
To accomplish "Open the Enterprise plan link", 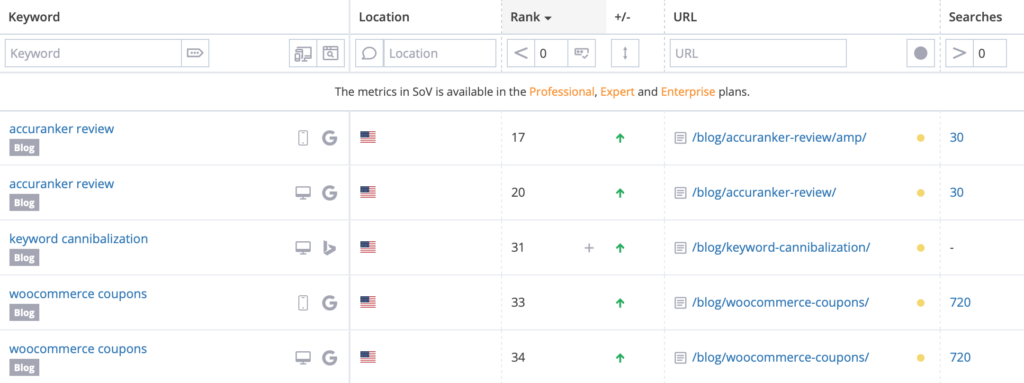I will 688,92.
